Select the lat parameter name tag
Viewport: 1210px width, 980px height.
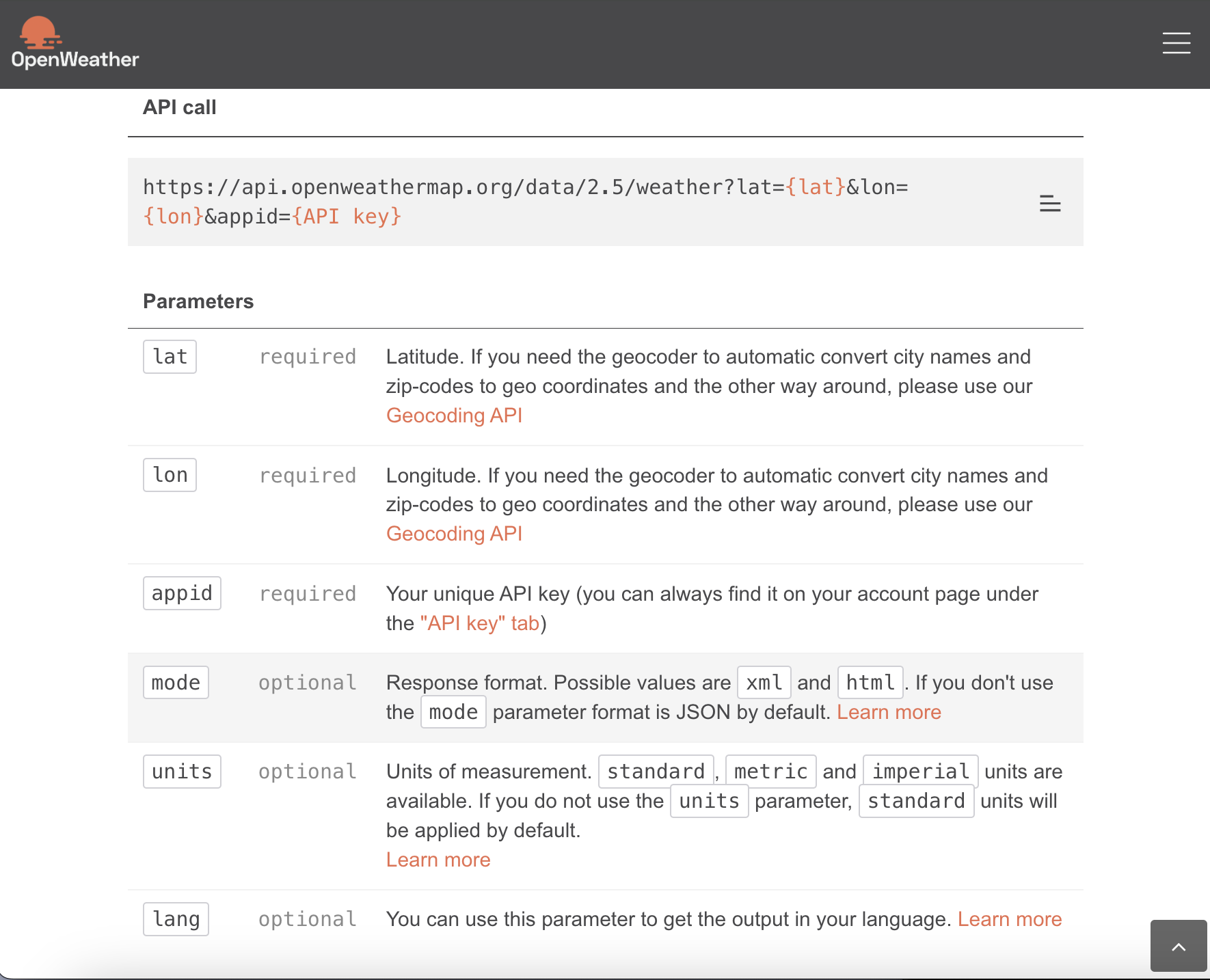click(170, 357)
